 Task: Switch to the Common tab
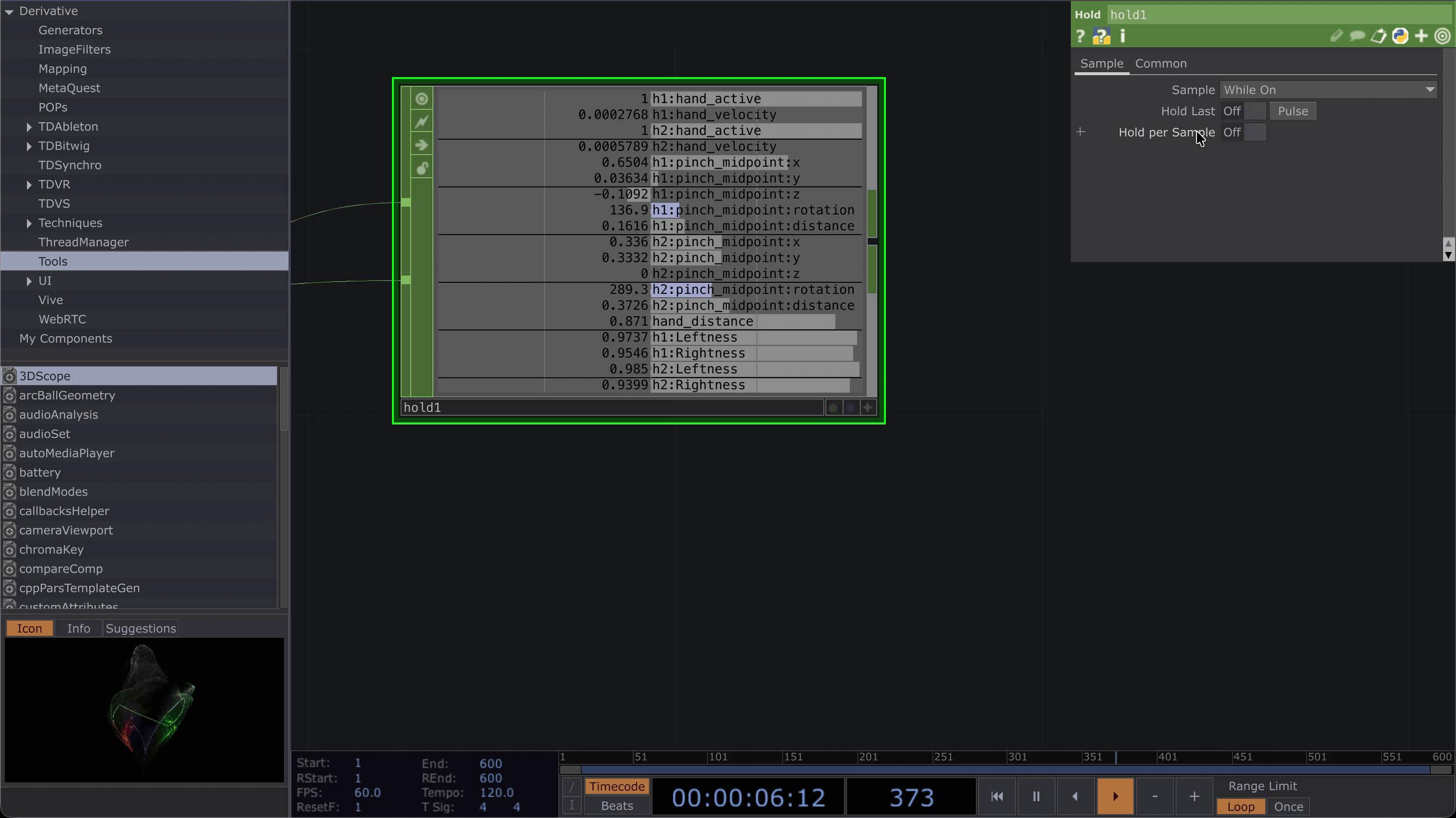pyautogui.click(x=1160, y=64)
